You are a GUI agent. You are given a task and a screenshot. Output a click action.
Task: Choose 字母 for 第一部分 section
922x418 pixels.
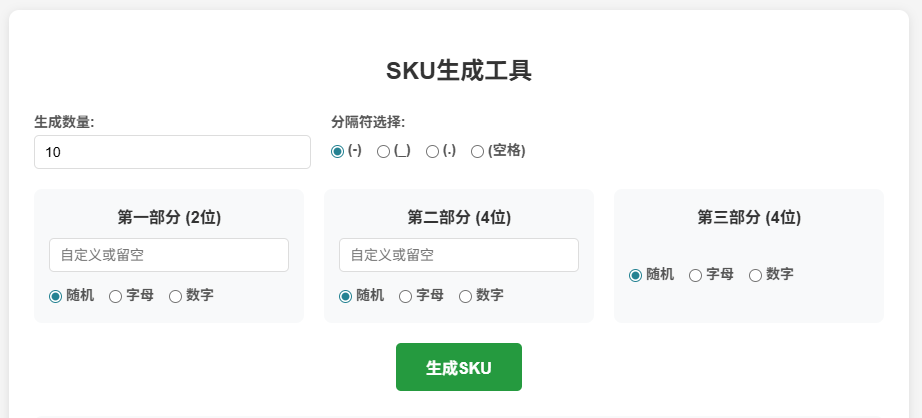coord(116,296)
